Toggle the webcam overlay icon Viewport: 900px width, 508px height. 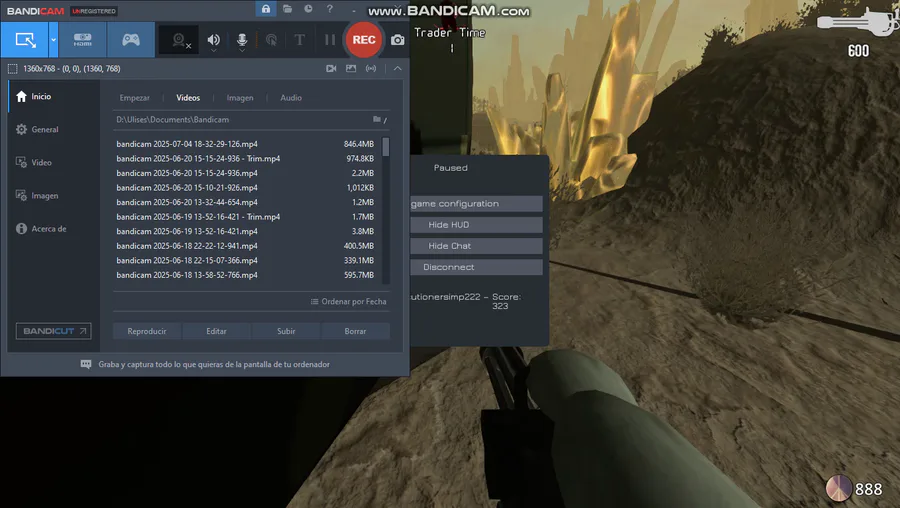click(180, 40)
